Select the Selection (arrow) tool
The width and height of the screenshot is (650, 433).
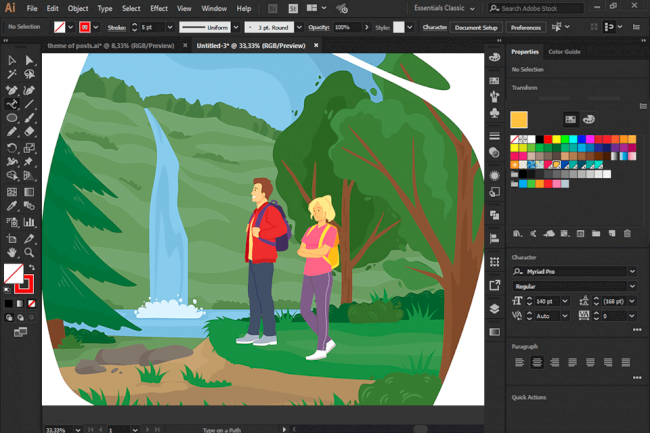12,61
